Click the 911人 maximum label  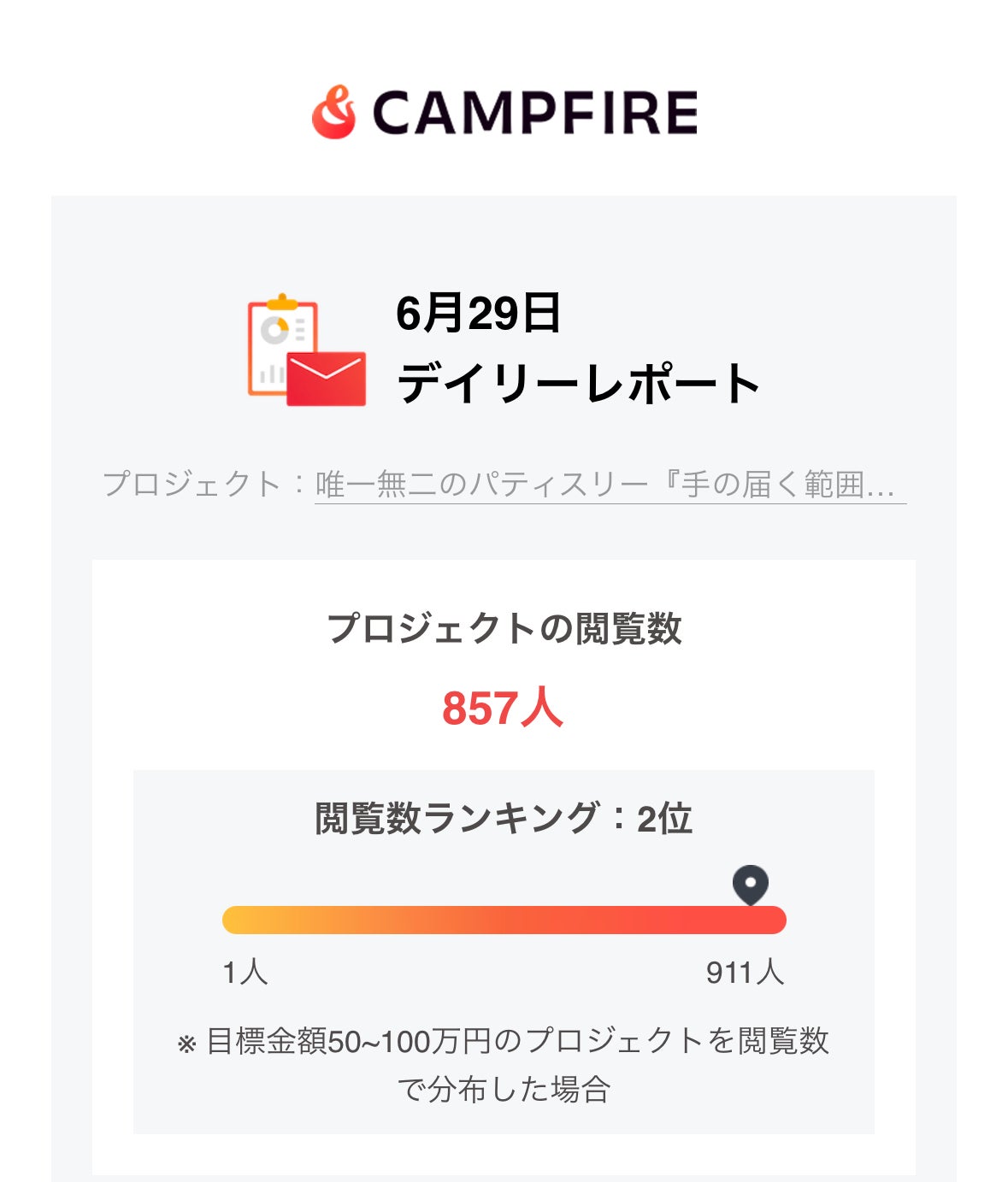[745, 972]
